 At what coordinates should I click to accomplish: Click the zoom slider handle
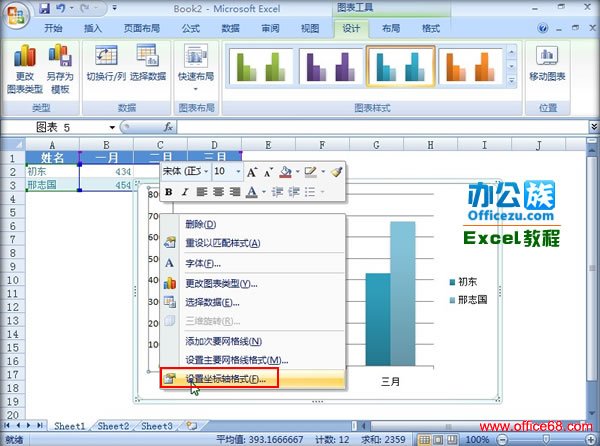(546, 439)
